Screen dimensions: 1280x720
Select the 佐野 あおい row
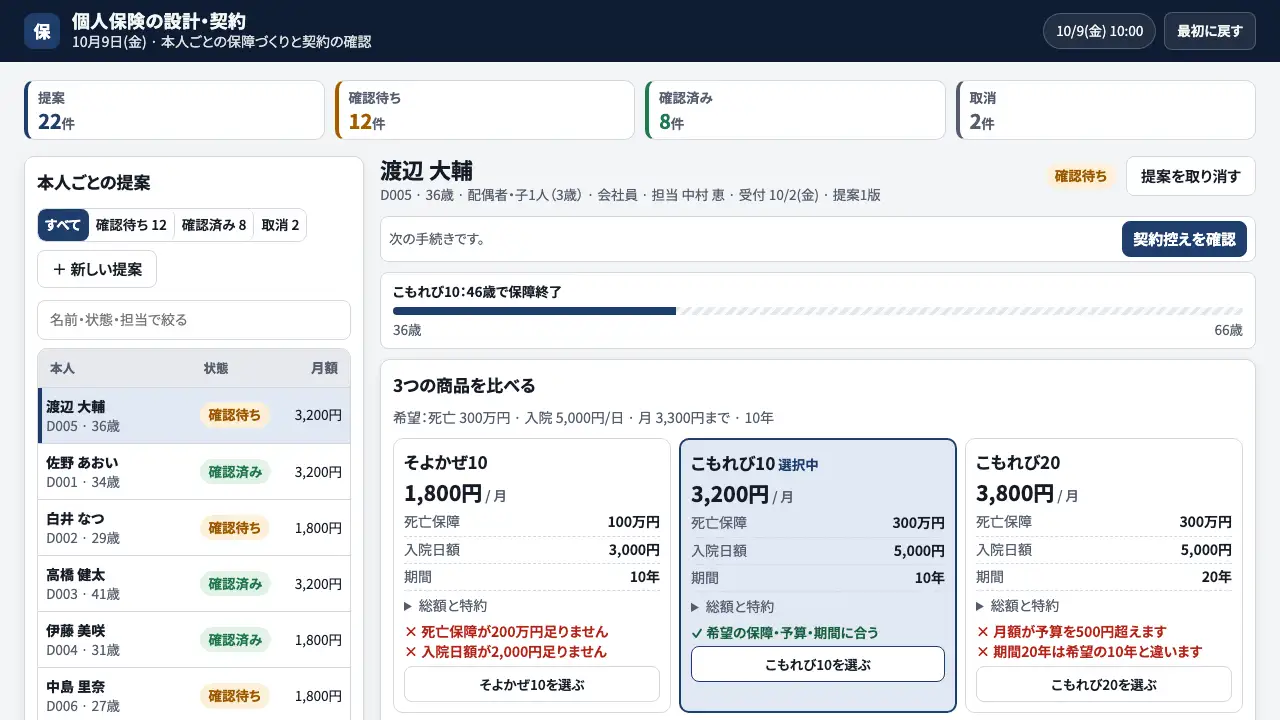click(x=194, y=472)
